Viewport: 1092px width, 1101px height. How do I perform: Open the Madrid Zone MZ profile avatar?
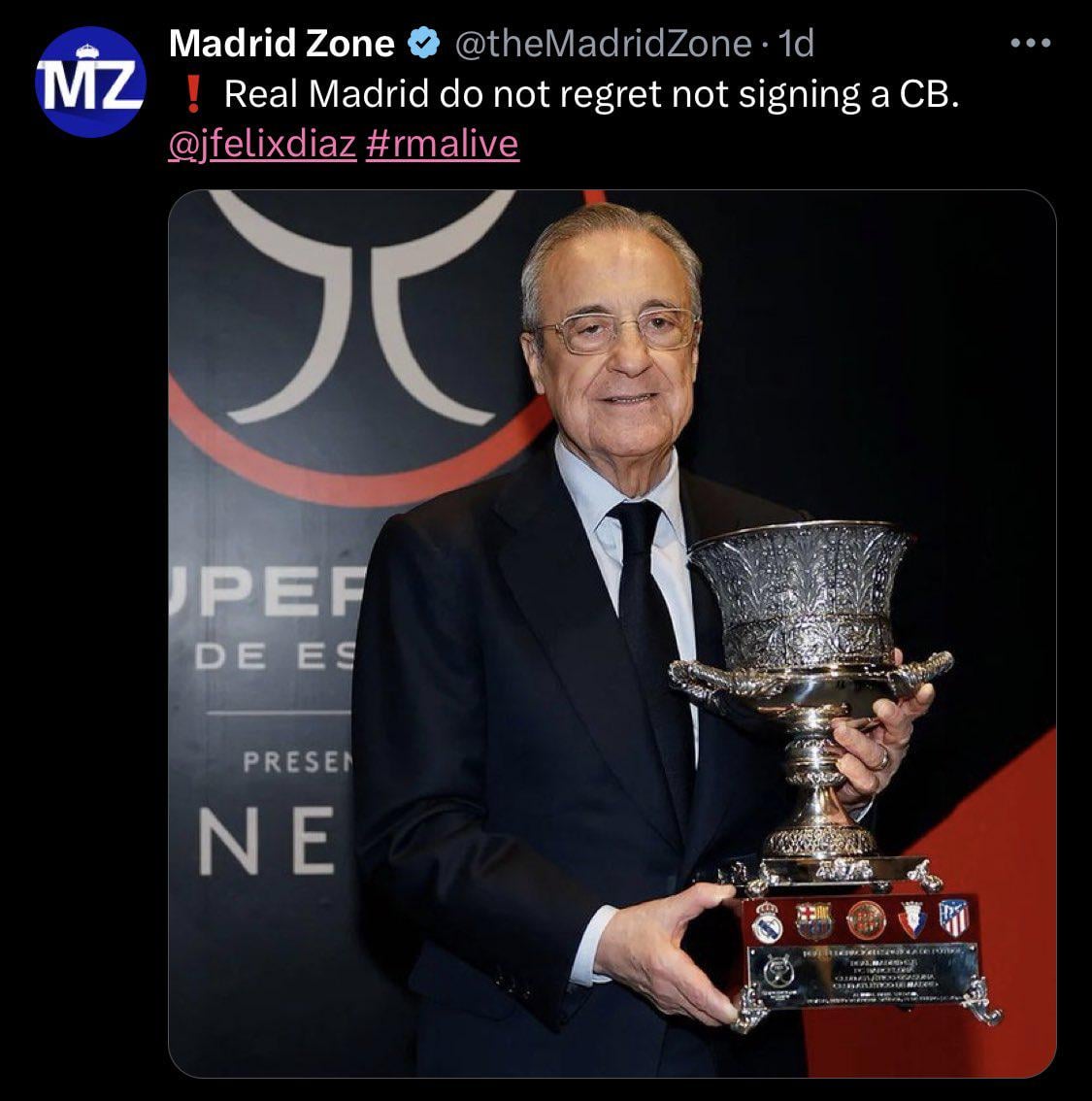coord(90,82)
